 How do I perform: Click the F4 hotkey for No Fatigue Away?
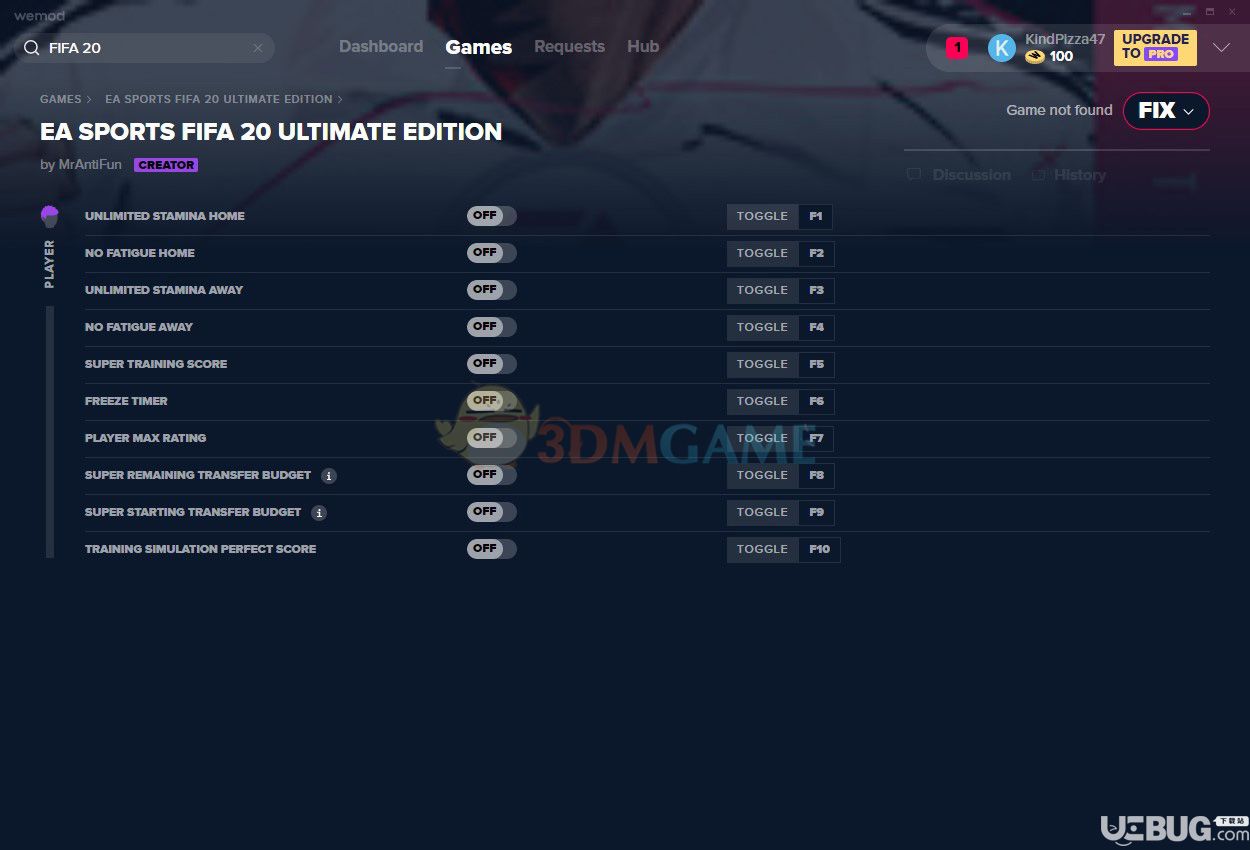tap(816, 328)
